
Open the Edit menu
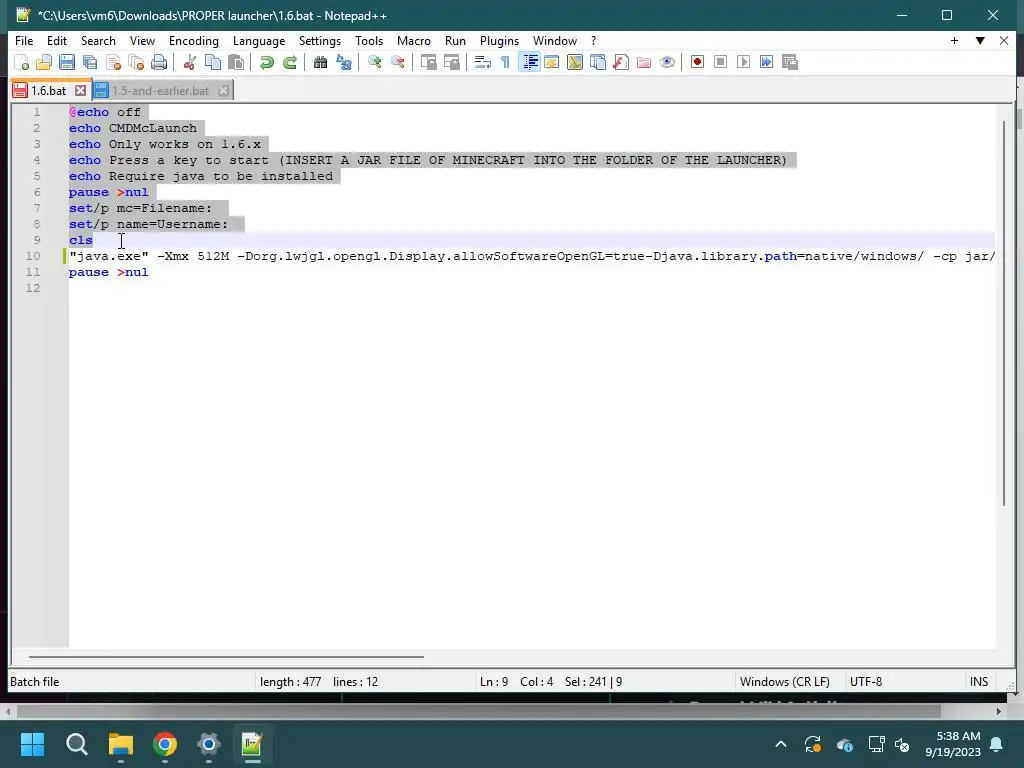(x=57, y=40)
